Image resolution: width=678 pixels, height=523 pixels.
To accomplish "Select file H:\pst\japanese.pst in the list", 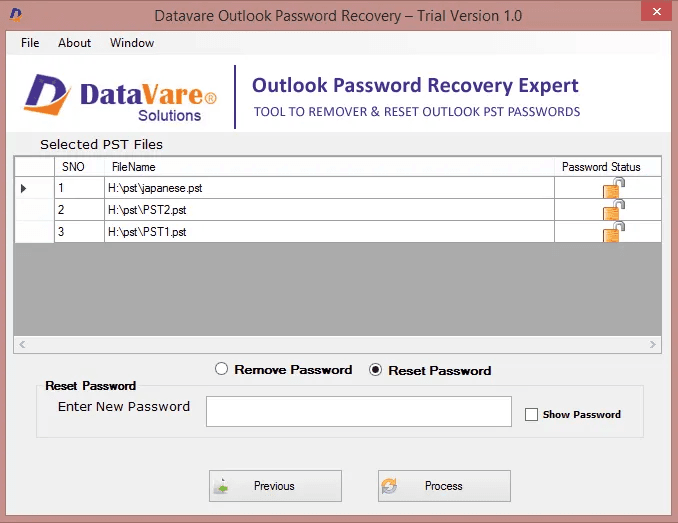I will point(329,188).
